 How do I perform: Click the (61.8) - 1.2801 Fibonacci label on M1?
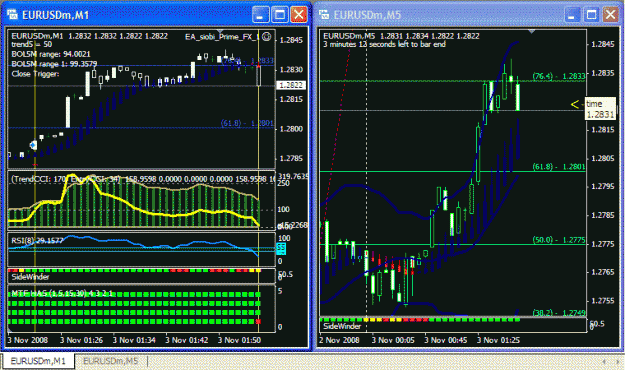(247, 123)
